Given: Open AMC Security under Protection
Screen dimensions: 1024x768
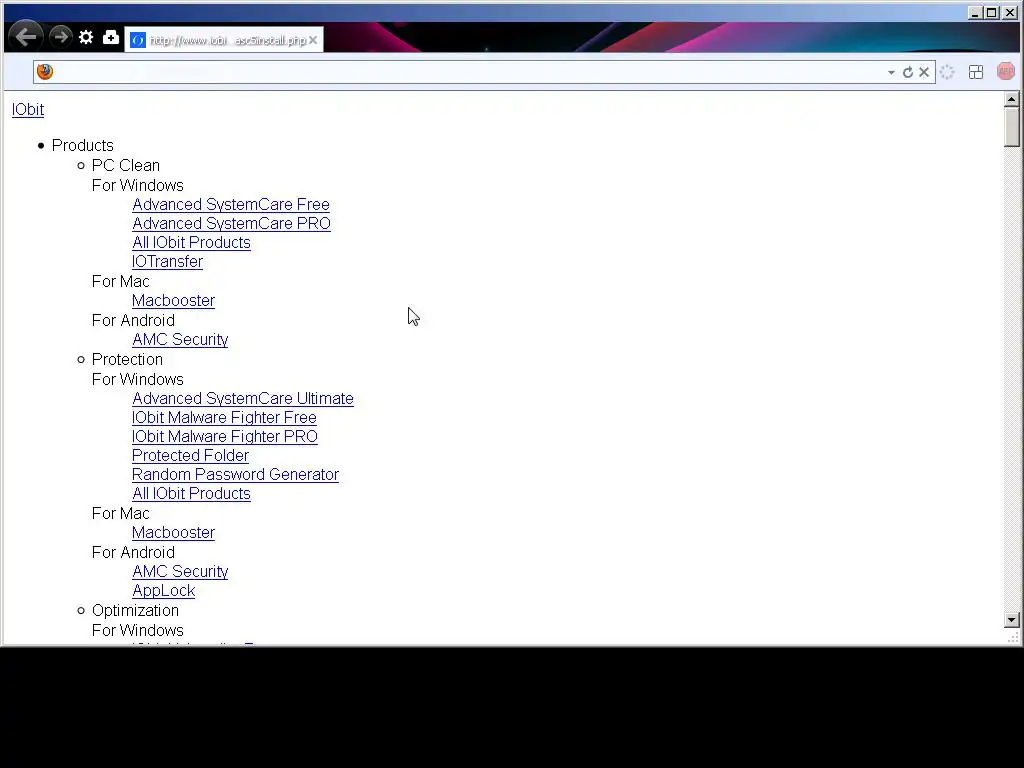Looking at the screenshot, I should (x=180, y=571).
